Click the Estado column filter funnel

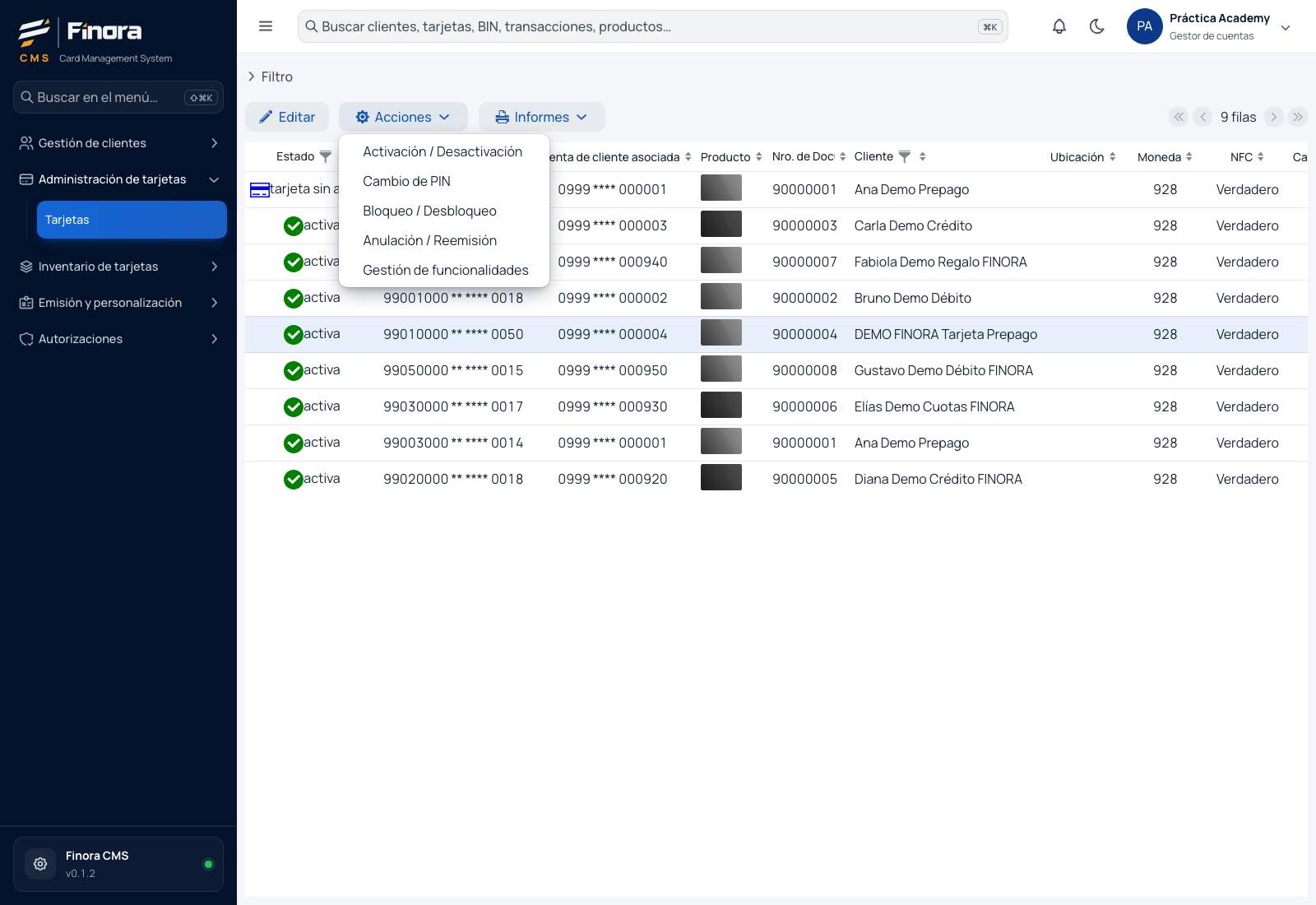(x=326, y=156)
